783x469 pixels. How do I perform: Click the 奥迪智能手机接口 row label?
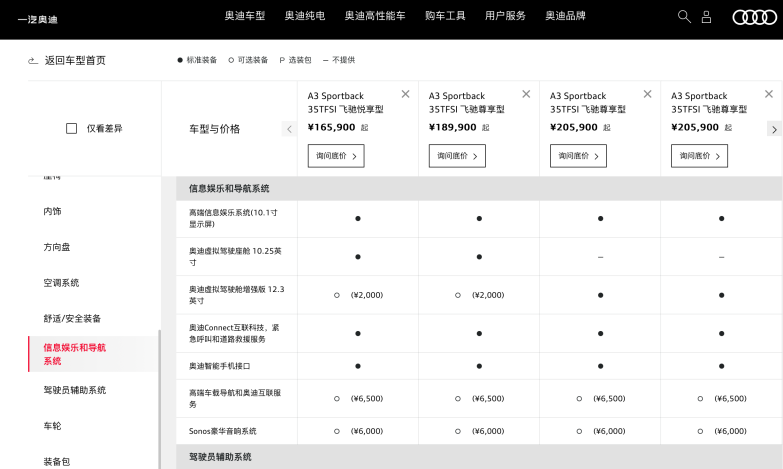coord(220,366)
